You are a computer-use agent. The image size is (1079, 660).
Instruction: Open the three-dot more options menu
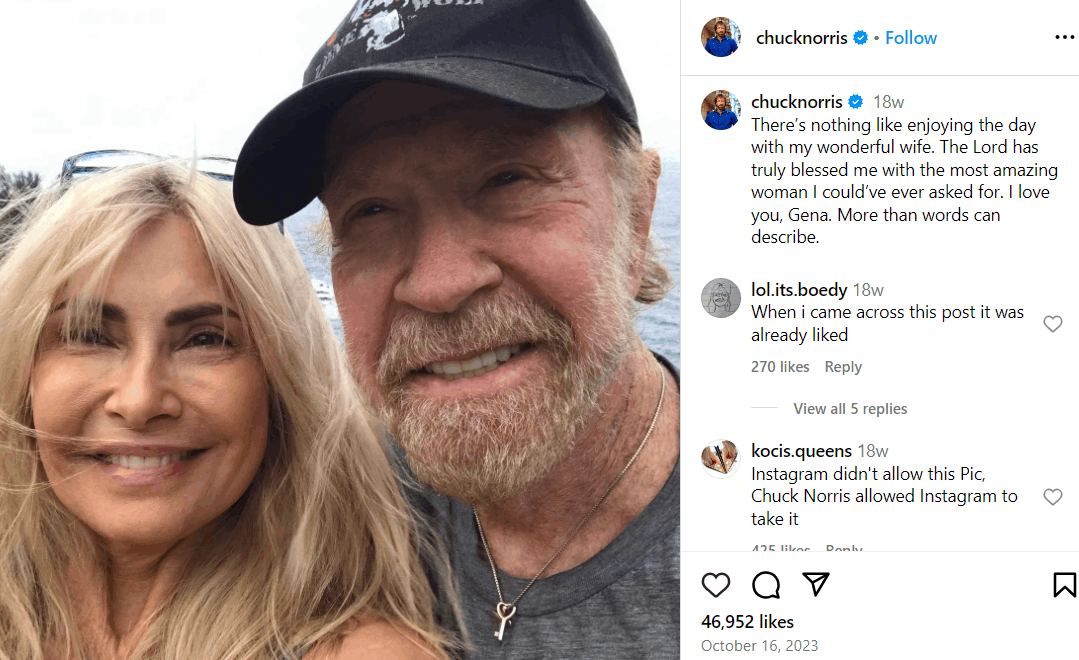[x=1064, y=38]
